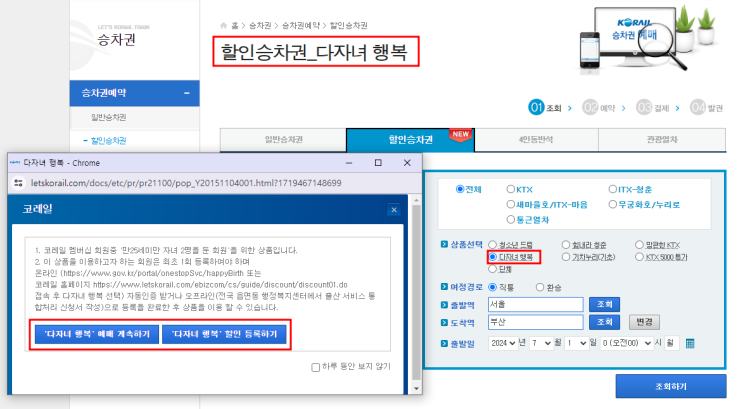The image size is (743, 409).
Task: Click the Korail 승차권 예매 banner image
Action: (x=647, y=40)
